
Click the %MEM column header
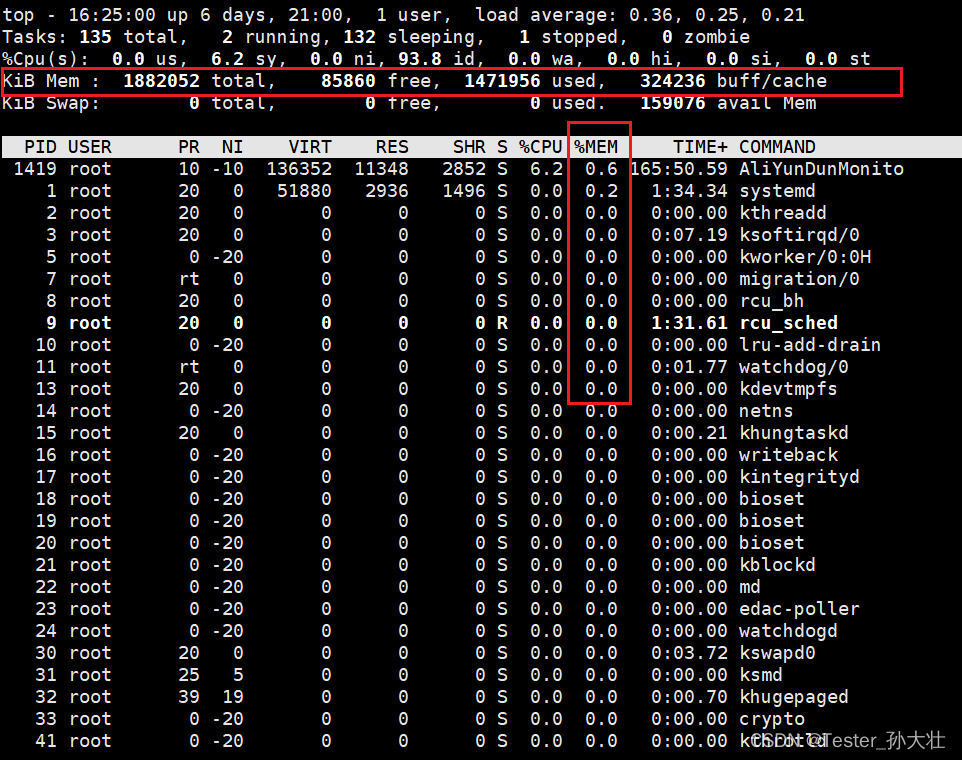tap(596, 147)
